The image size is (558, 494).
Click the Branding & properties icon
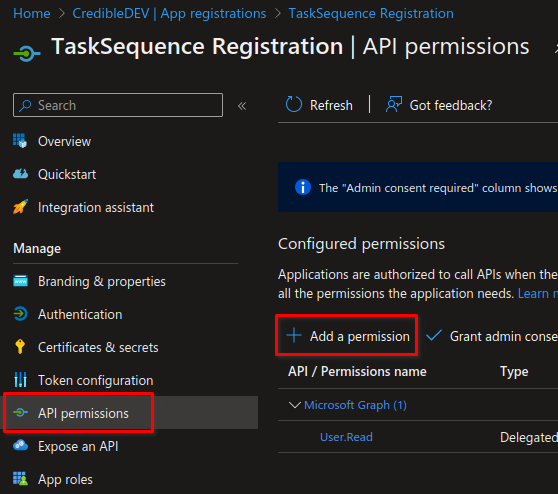coord(20,281)
